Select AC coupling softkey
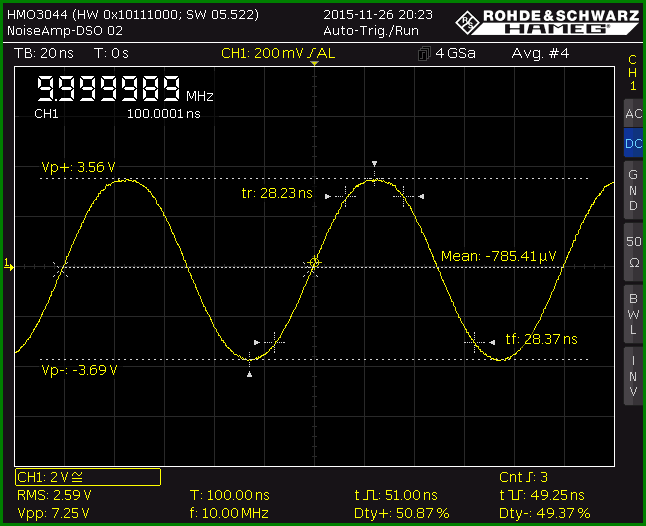Screen dimensions: 646x526 pyautogui.click(x=633, y=113)
